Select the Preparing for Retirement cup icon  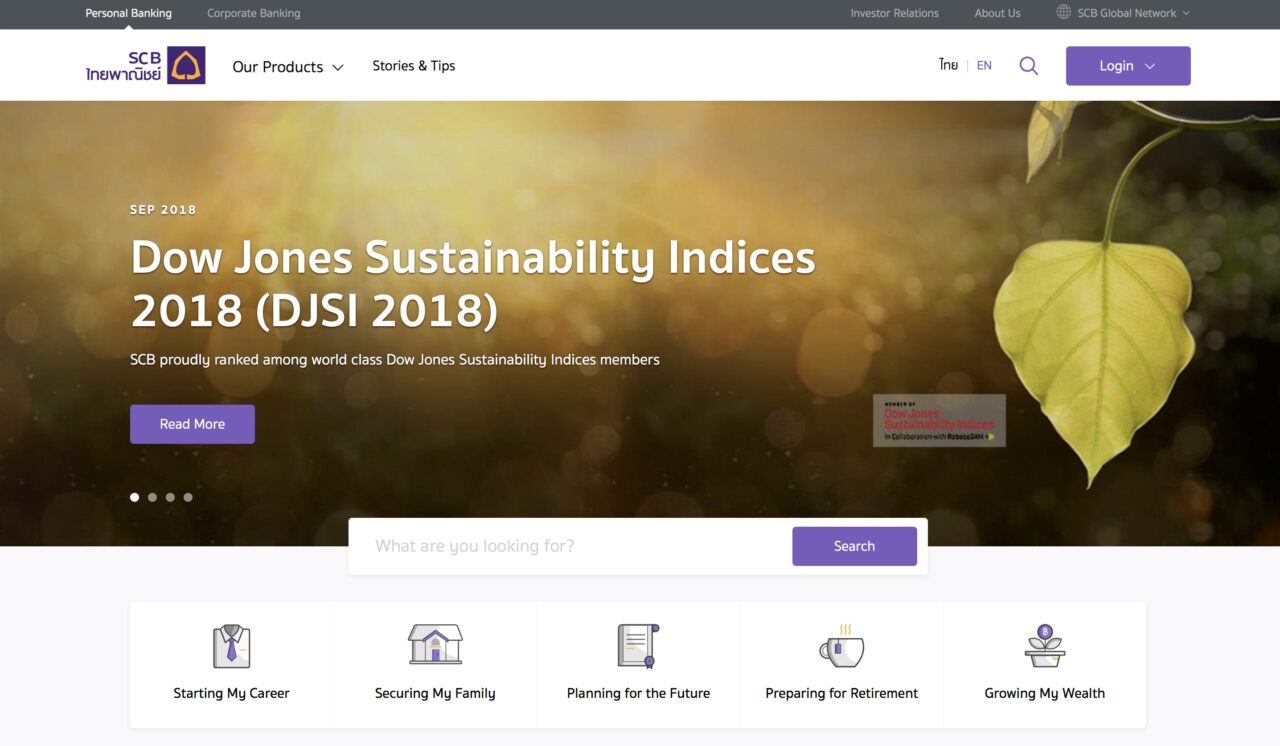(x=841, y=647)
